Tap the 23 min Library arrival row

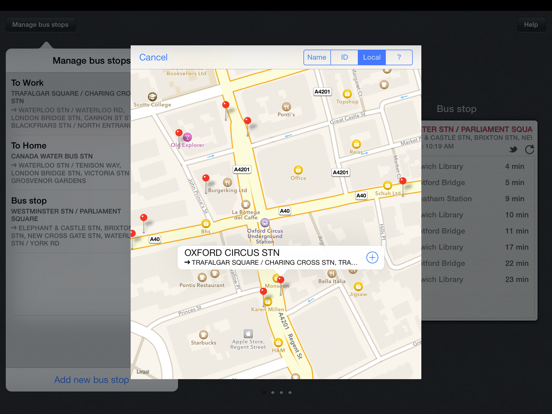coord(479,280)
